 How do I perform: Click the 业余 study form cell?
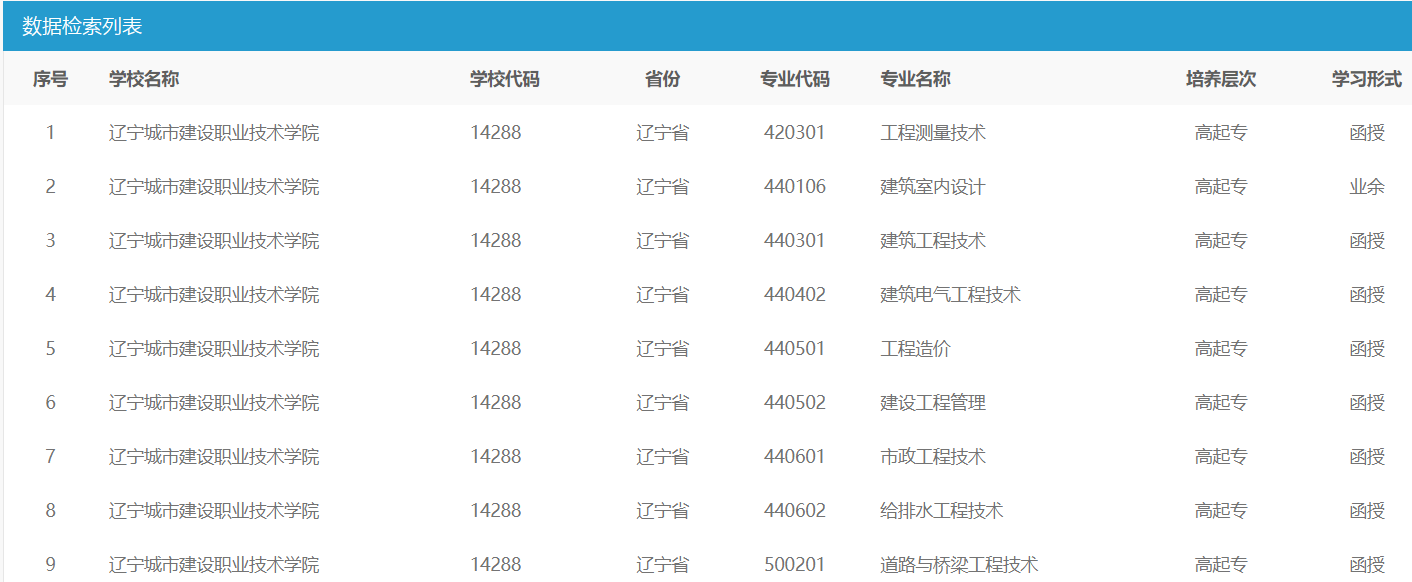[x=1367, y=186]
